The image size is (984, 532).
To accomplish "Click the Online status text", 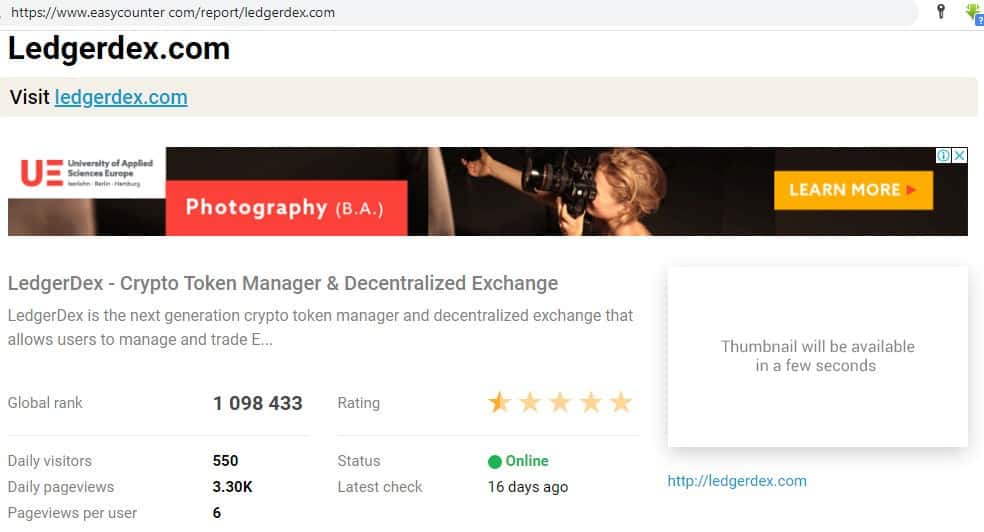I will (527, 461).
